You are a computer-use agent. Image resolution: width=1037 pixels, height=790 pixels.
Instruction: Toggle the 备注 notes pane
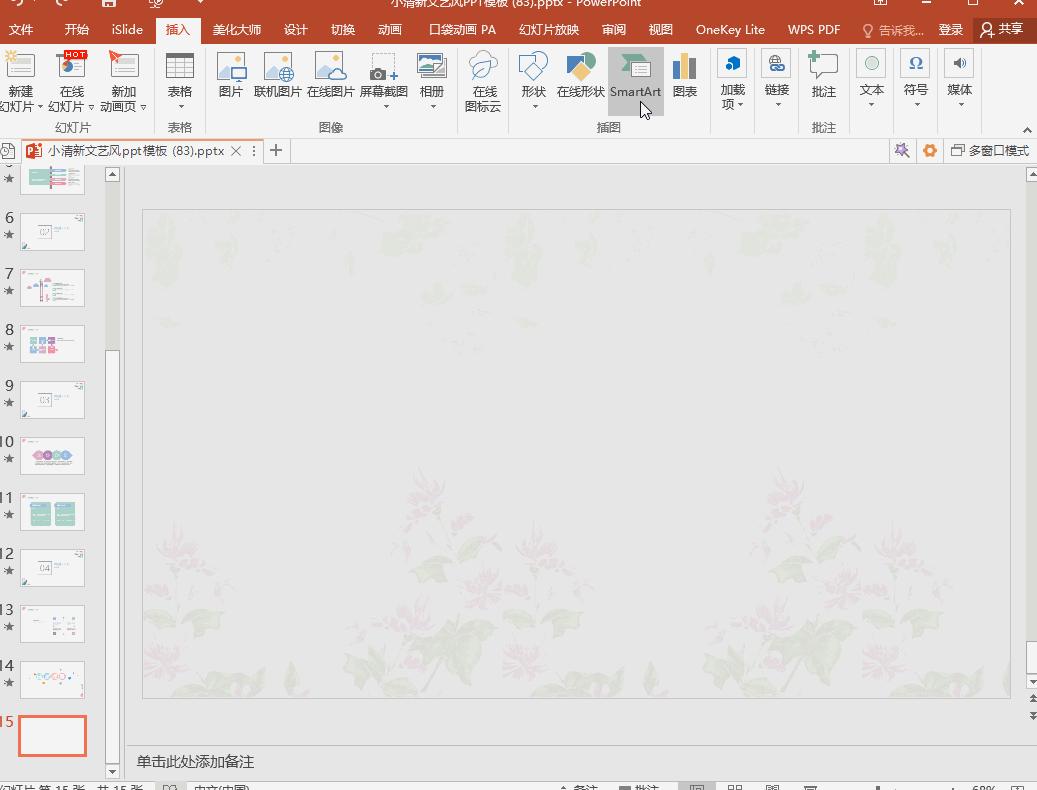(580, 785)
